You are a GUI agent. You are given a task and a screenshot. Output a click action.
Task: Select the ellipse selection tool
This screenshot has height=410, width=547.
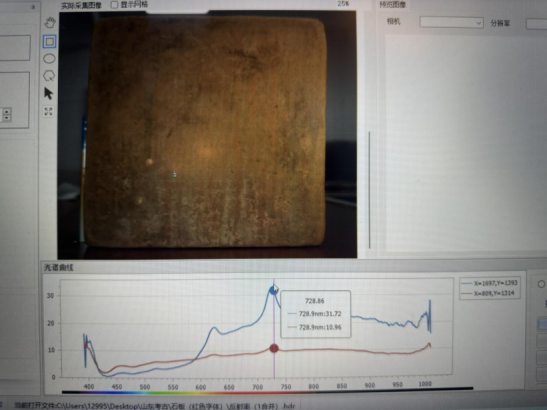(49, 59)
